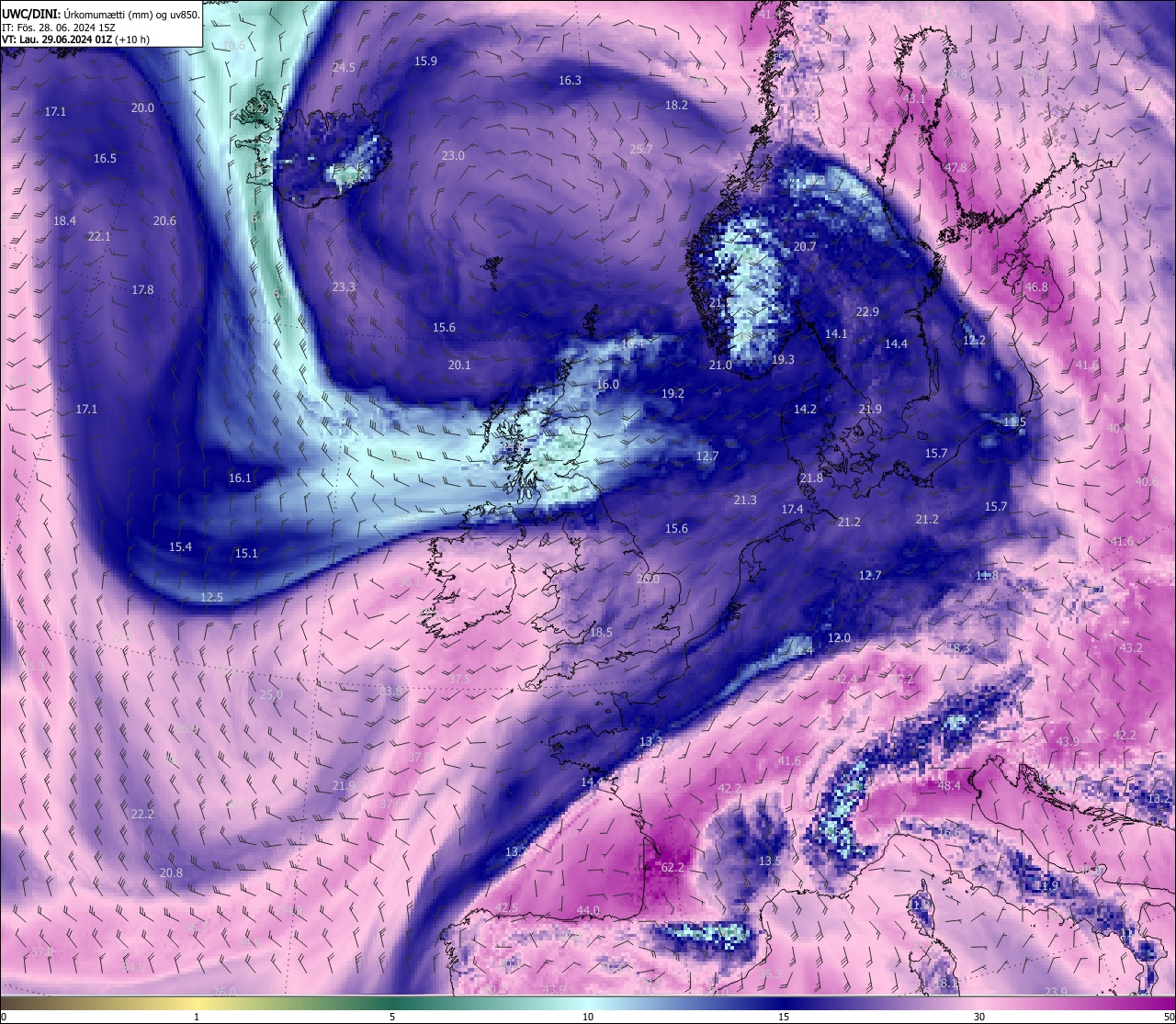This screenshot has height=1024, width=1176.
Task: Click the 23.3 value label
Action: tap(343, 287)
